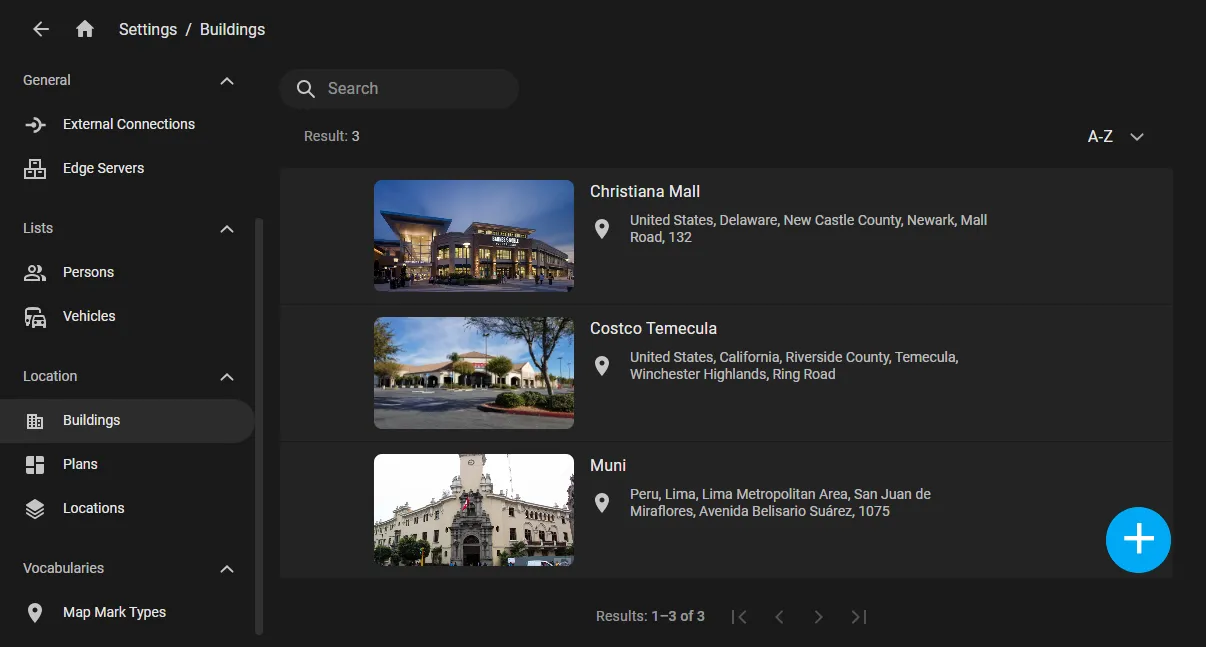Click the Lima, Avenida Belisario Suárez address
1206x647 pixels.
coord(780,503)
